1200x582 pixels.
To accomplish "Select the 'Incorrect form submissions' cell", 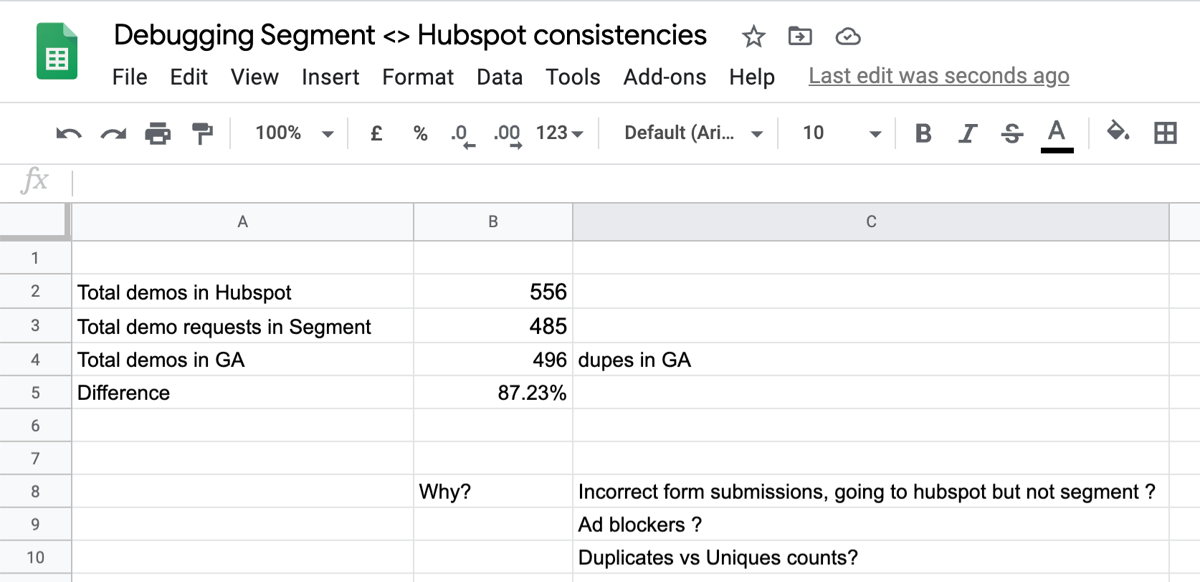I will click(x=871, y=491).
